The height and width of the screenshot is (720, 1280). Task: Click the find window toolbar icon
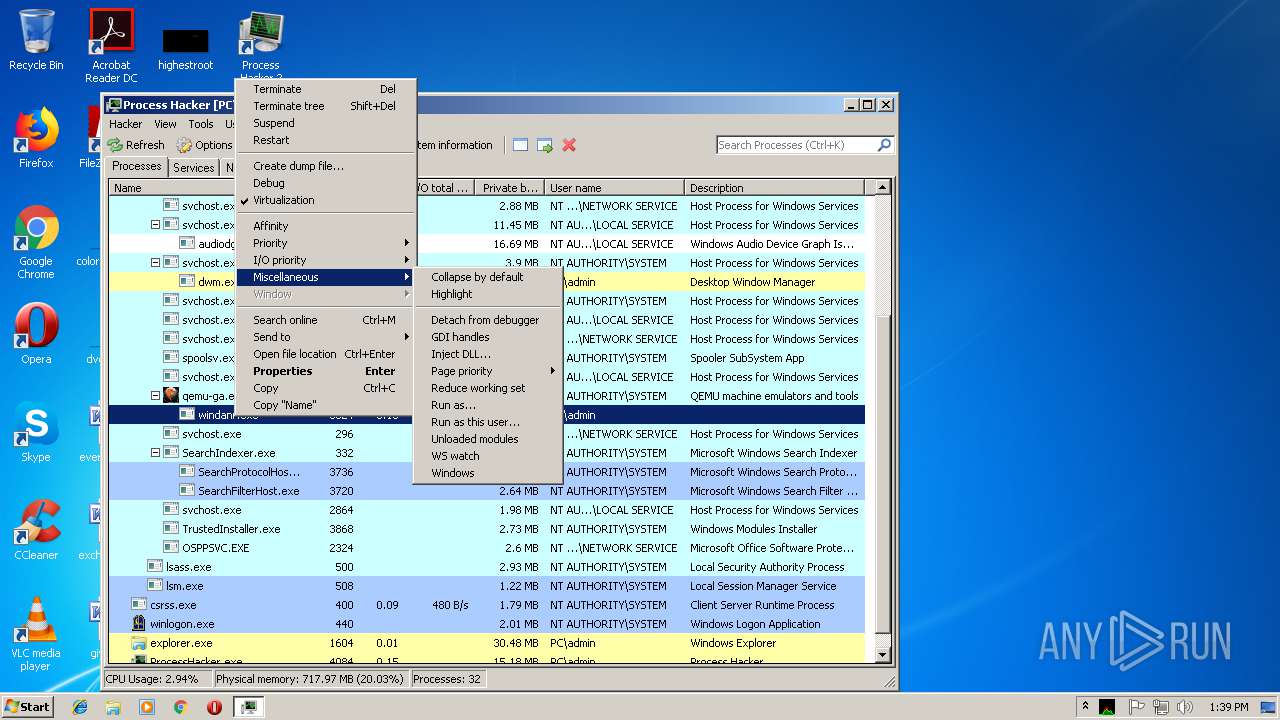click(520, 145)
